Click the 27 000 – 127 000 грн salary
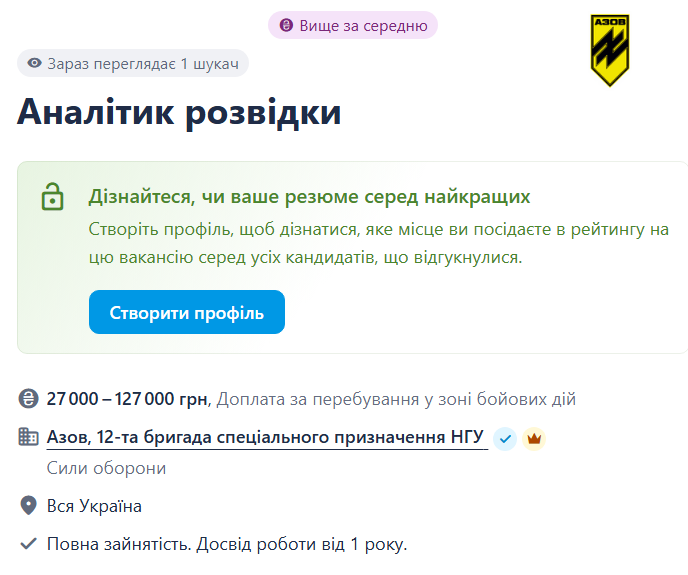Screen dimensions: 688x575 [127, 399]
